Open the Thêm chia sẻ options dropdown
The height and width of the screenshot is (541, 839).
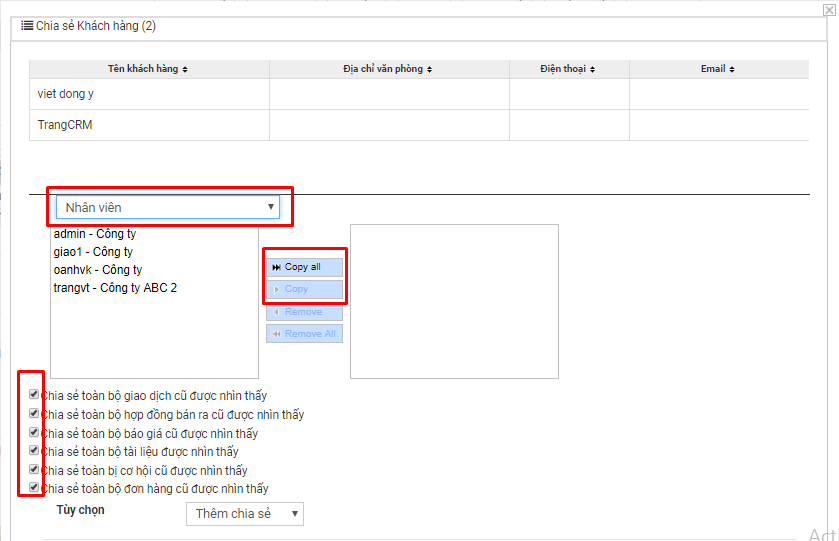click(244, 513)
